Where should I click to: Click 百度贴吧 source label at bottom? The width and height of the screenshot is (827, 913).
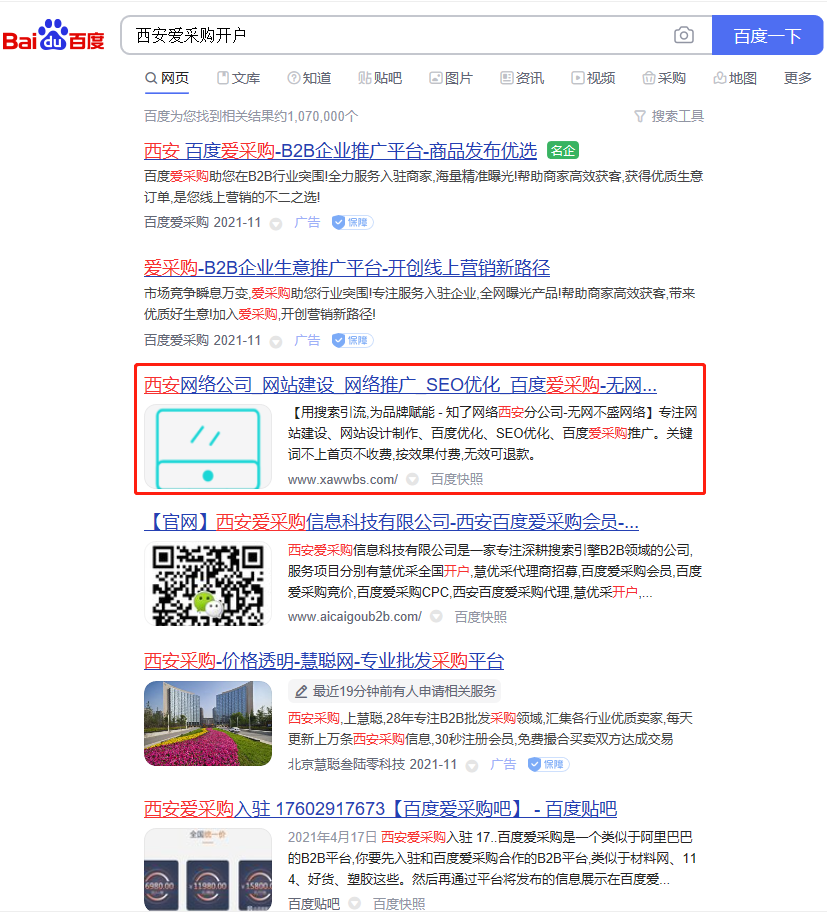tap(314, 904)
